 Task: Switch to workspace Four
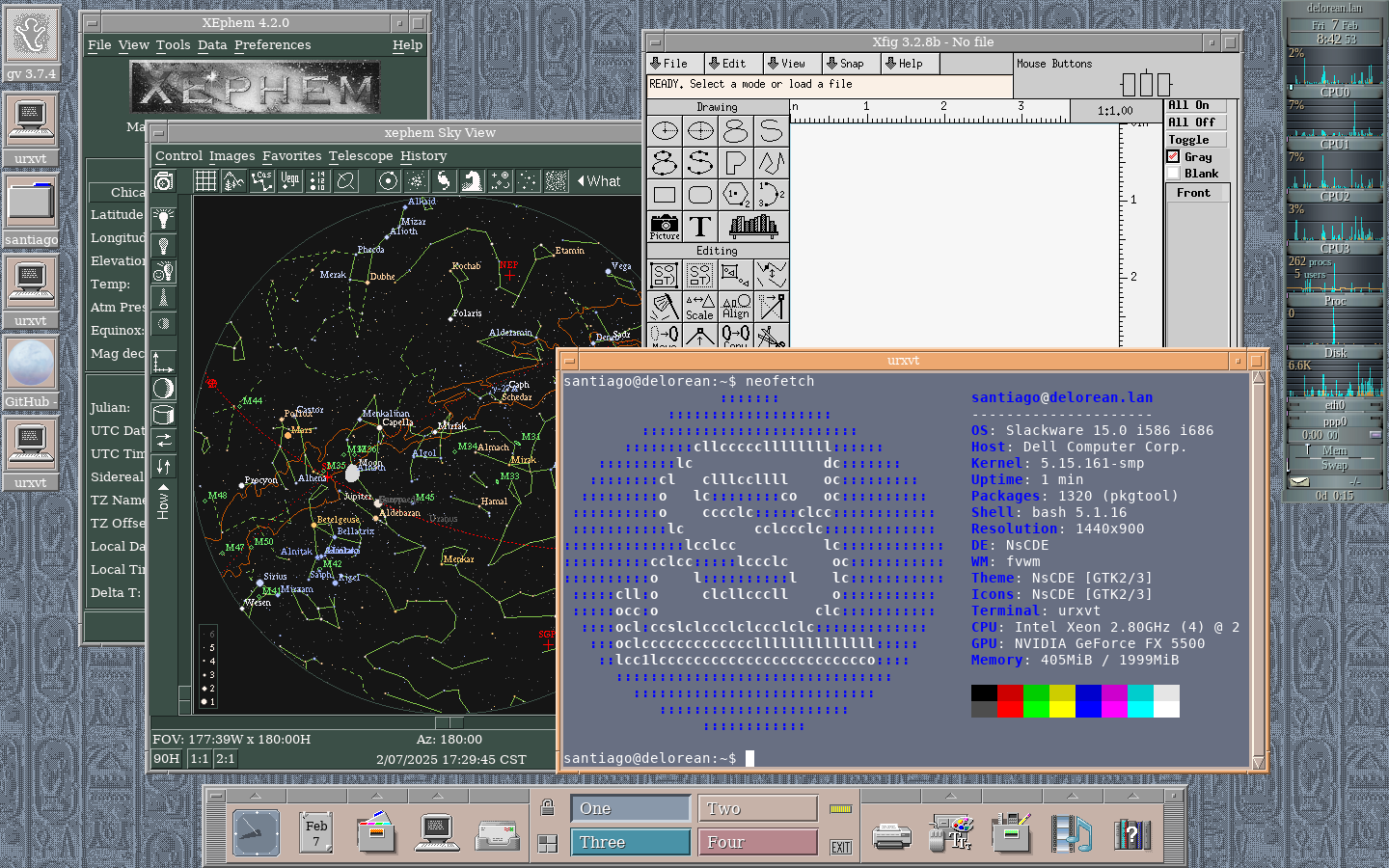tap(757, 842)
